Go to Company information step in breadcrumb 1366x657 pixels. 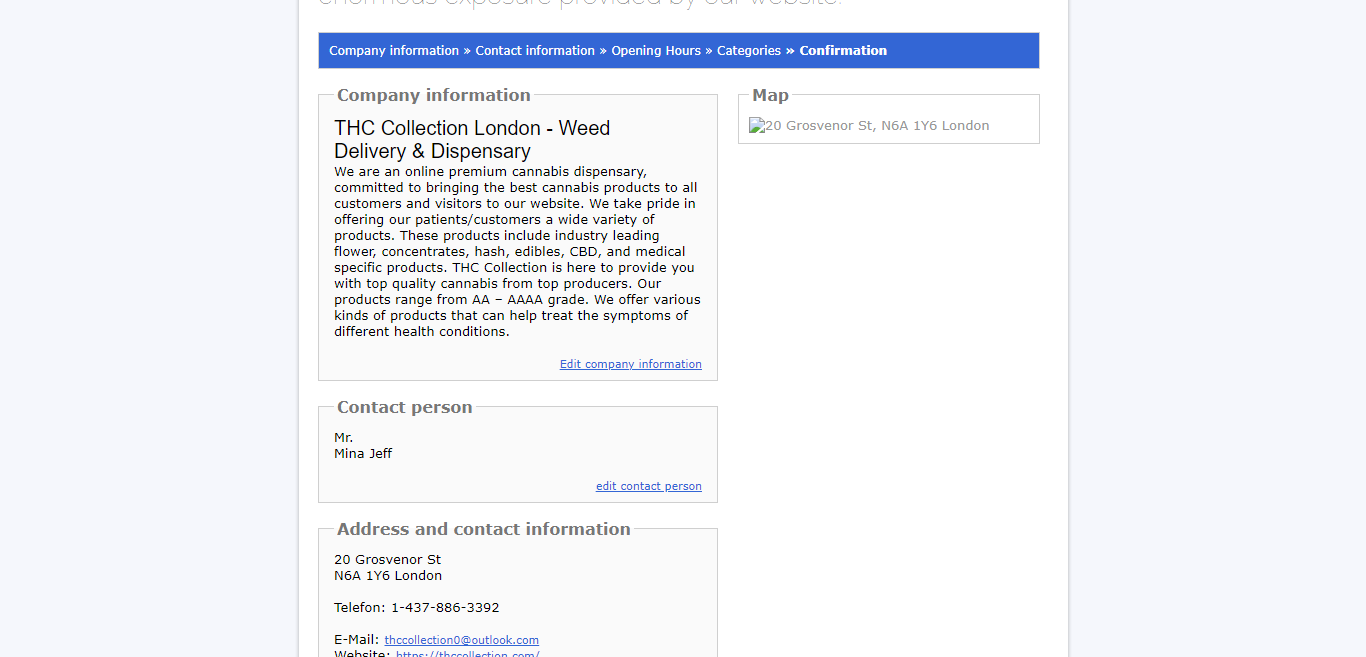click(x=394, y=51)
